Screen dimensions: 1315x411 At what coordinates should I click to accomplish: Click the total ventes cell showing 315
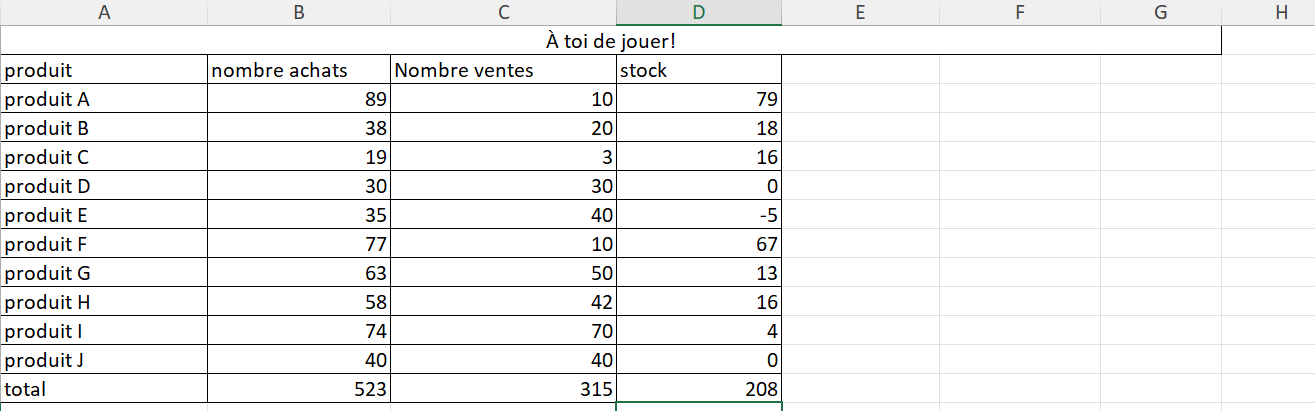coord(504,389)
